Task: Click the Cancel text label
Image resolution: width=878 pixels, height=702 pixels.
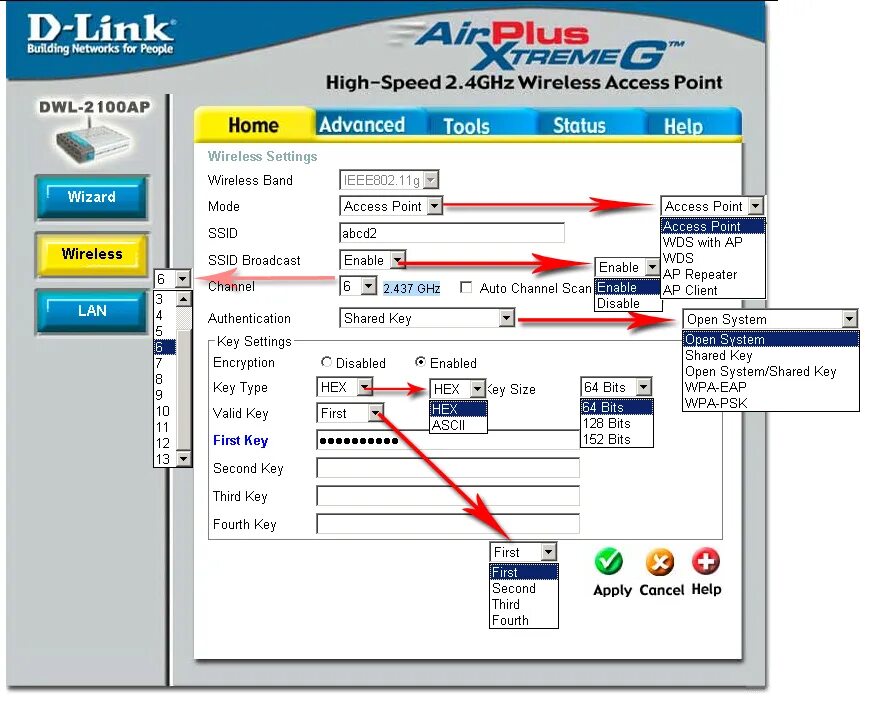Action: click(661, 590)
